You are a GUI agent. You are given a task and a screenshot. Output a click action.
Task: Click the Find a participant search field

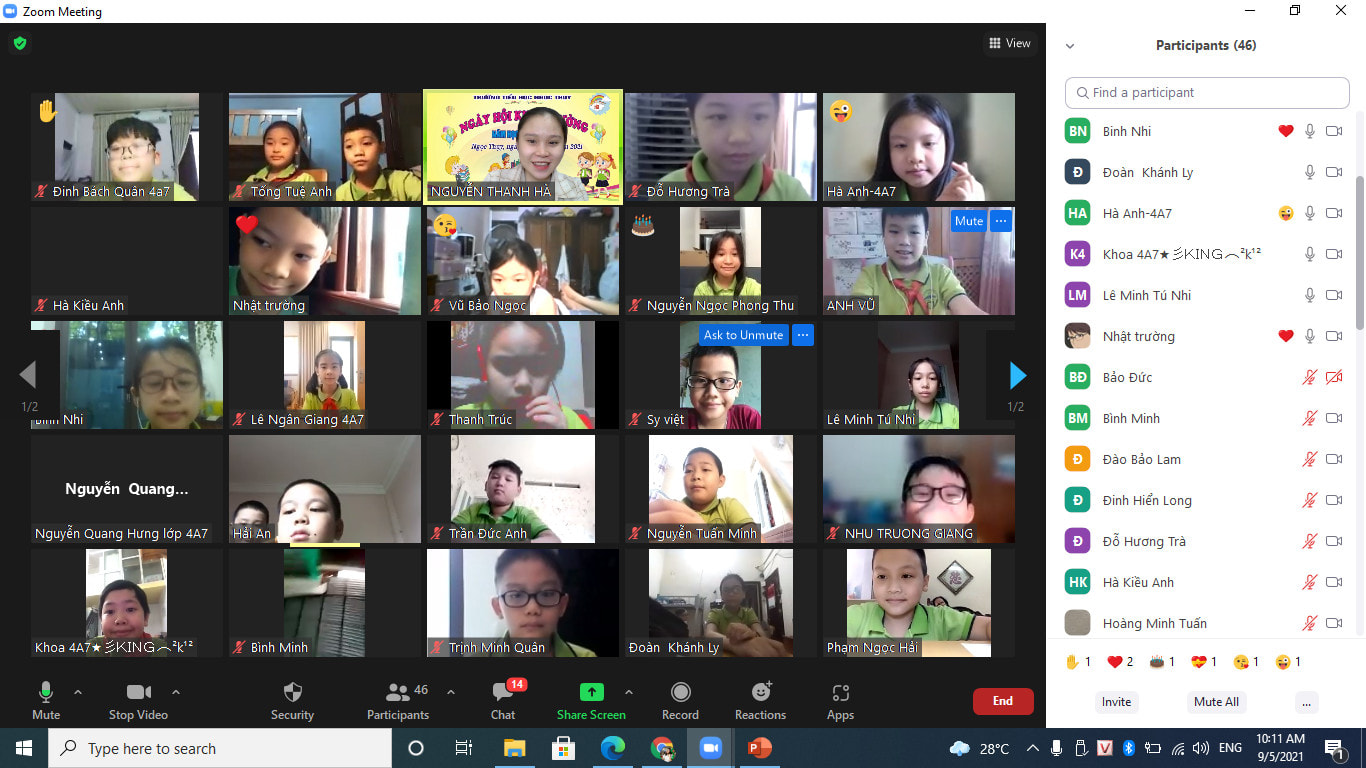[x=1207, y=93]
